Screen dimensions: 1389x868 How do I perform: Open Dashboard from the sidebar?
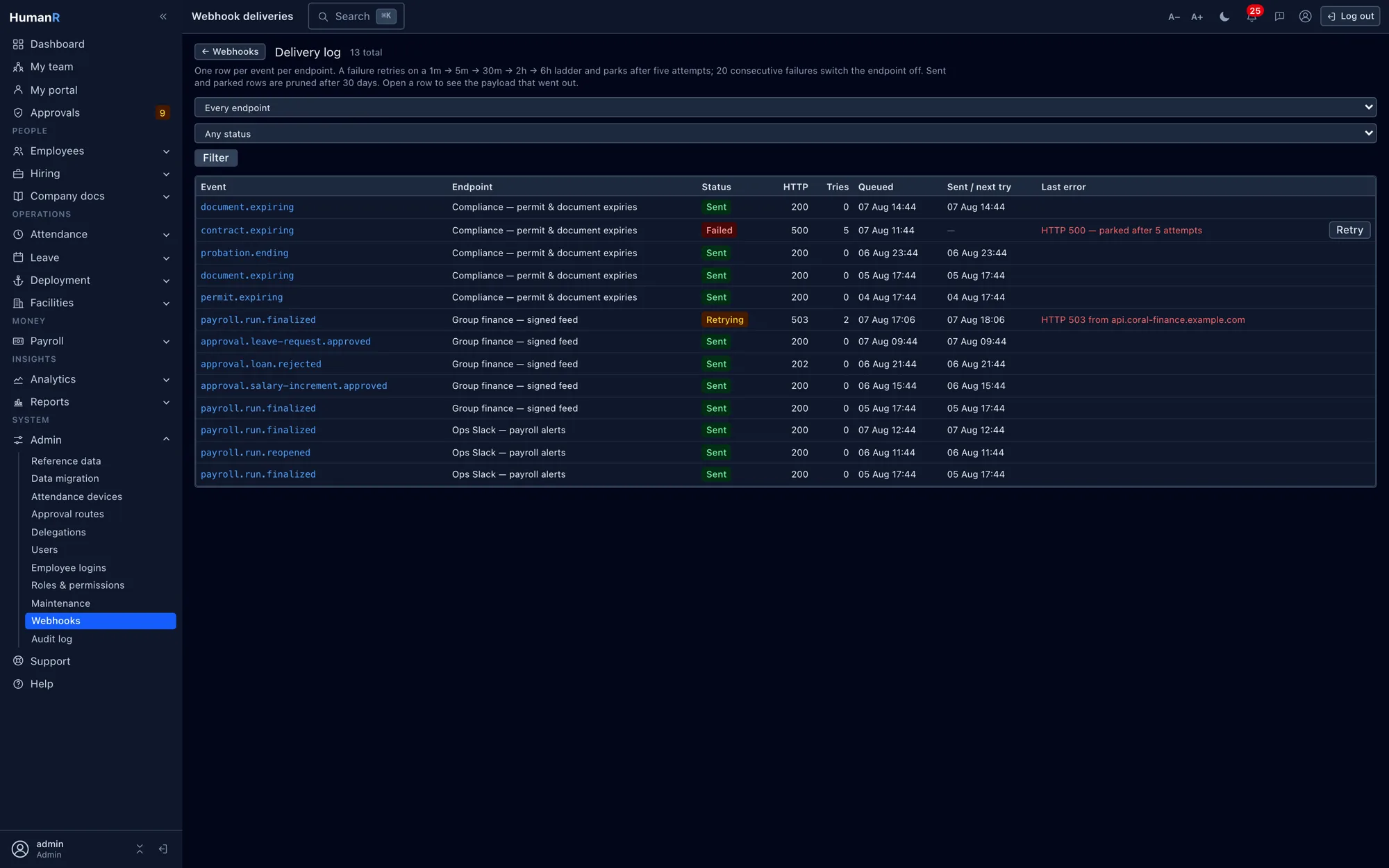91,44
